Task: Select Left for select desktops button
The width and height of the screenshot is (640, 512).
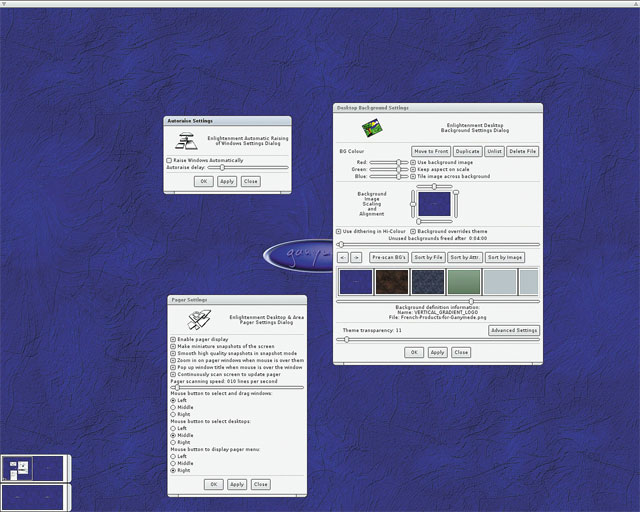Action: tap(173, 428)
